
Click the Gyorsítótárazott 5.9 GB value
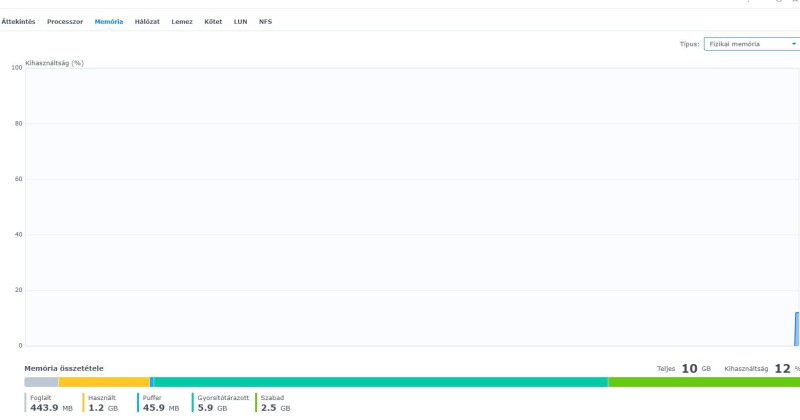pyautogui.click(x=212, y=408)
